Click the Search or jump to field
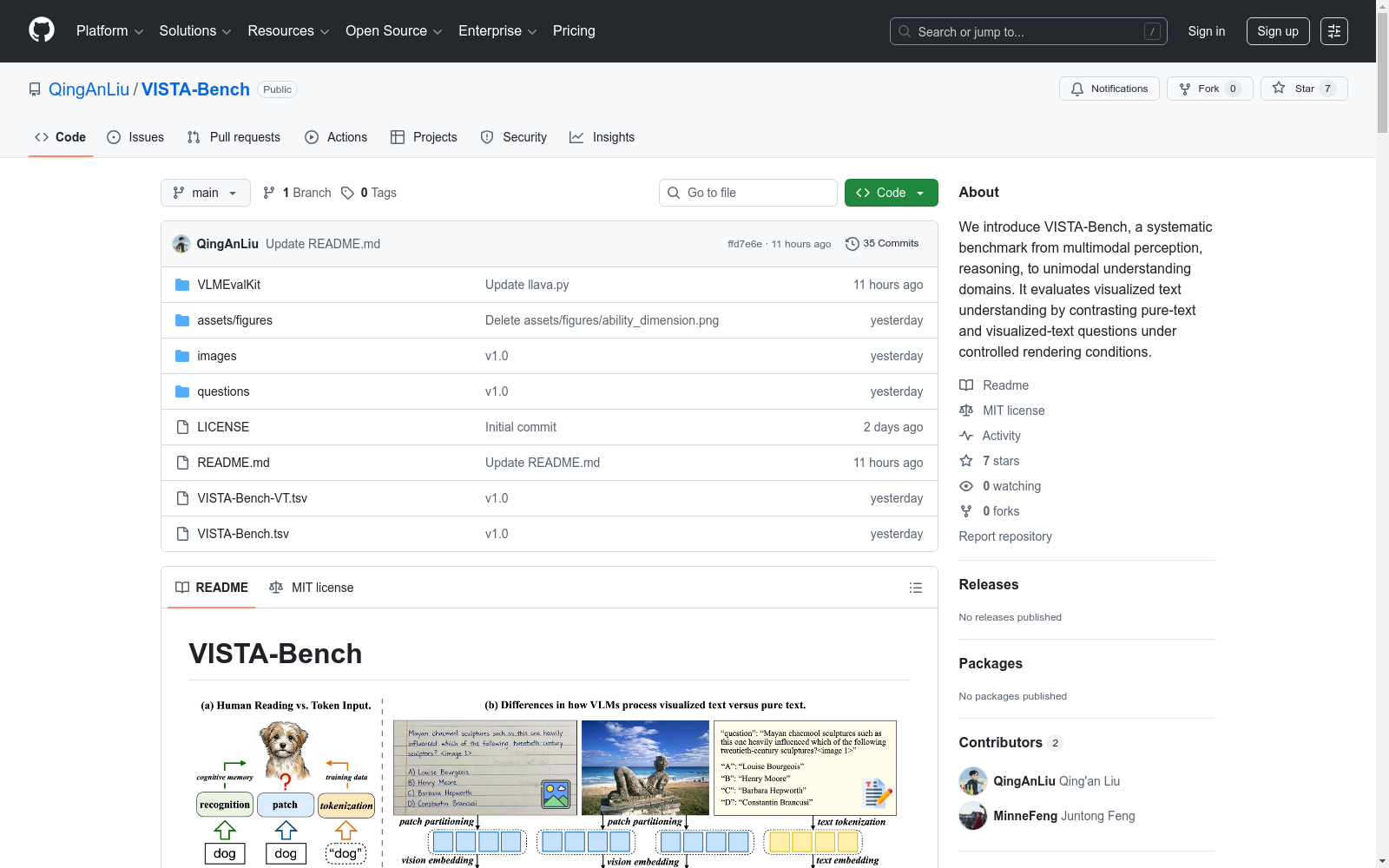 pos(1029,31)
